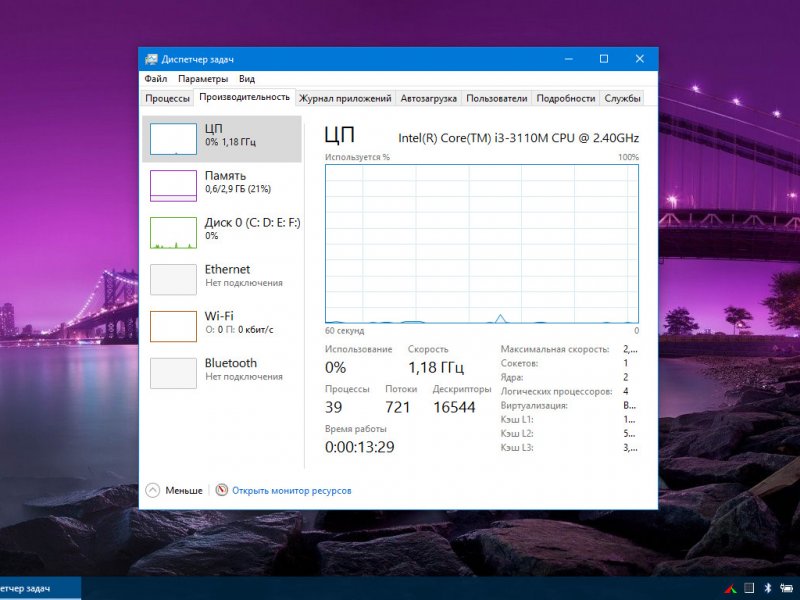Click the Дескрипторы label
Image resolution: width=800 pixels, height=600 pixels.
pos(462,389)
